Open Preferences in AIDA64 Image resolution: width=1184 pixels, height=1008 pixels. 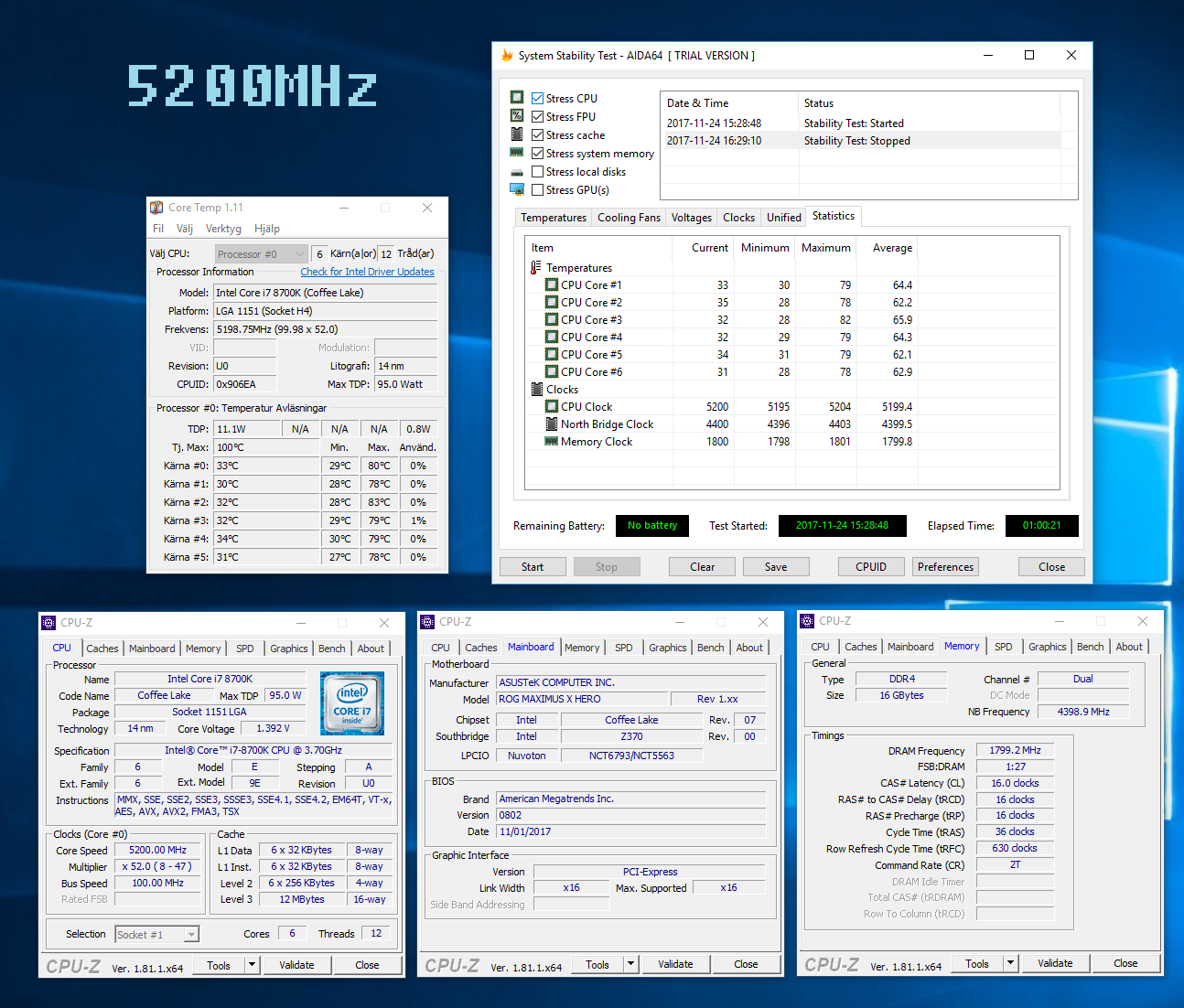[x=946, y=567]
